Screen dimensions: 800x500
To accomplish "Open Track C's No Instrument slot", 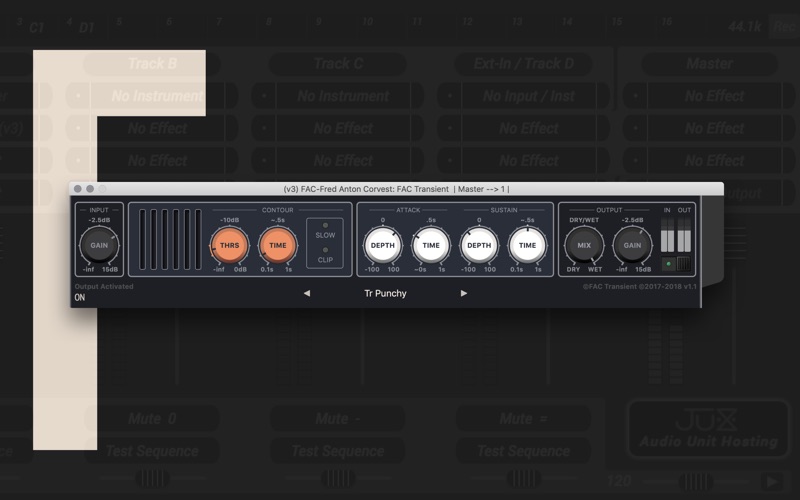I will click(343, 96).
